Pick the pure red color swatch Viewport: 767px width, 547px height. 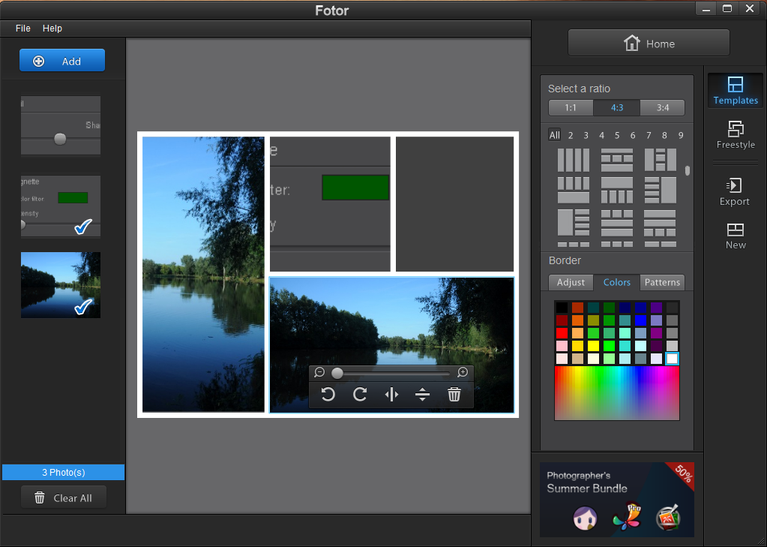[562, 333]
